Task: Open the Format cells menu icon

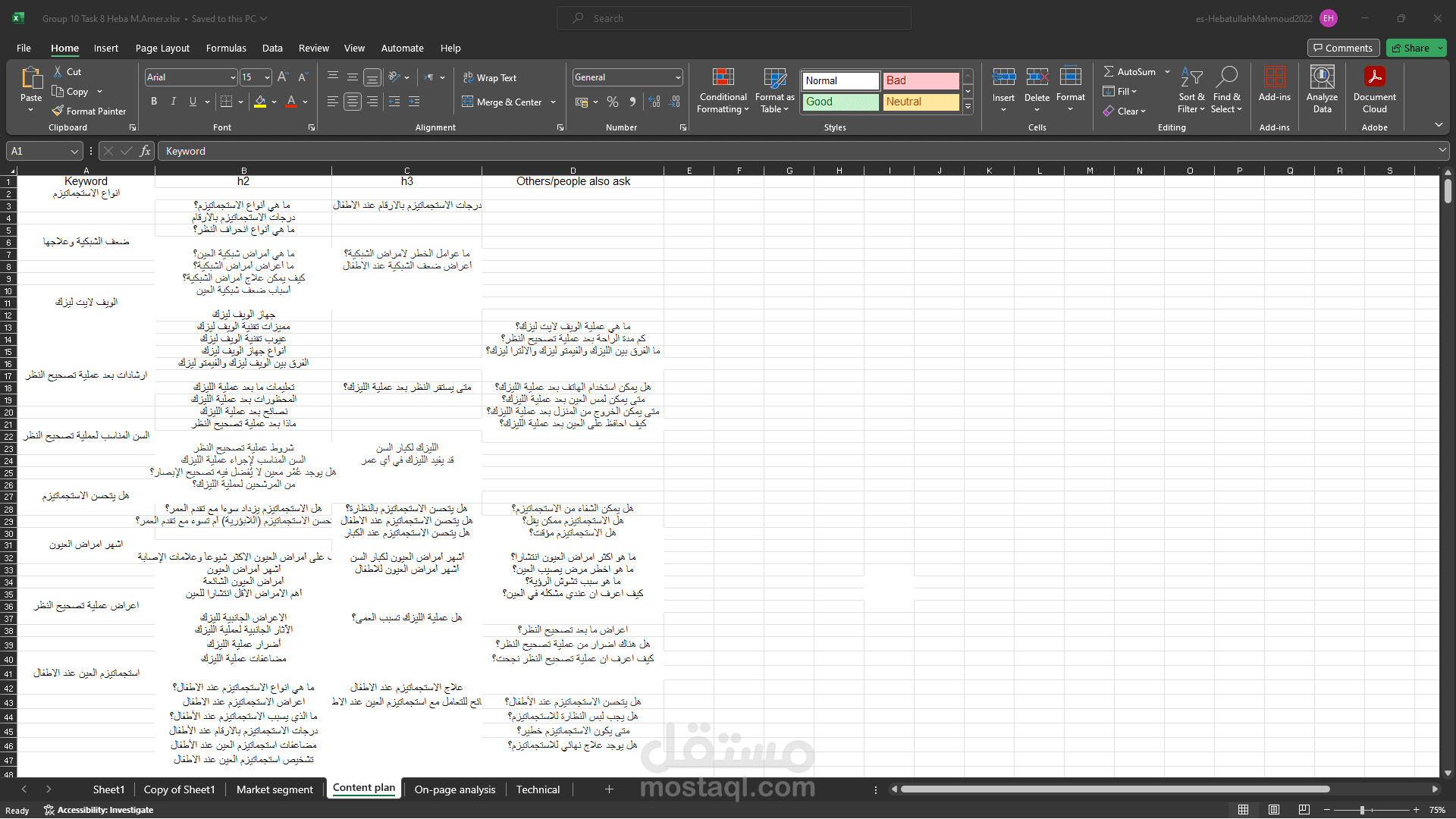Action: [x=1071, y=77]
